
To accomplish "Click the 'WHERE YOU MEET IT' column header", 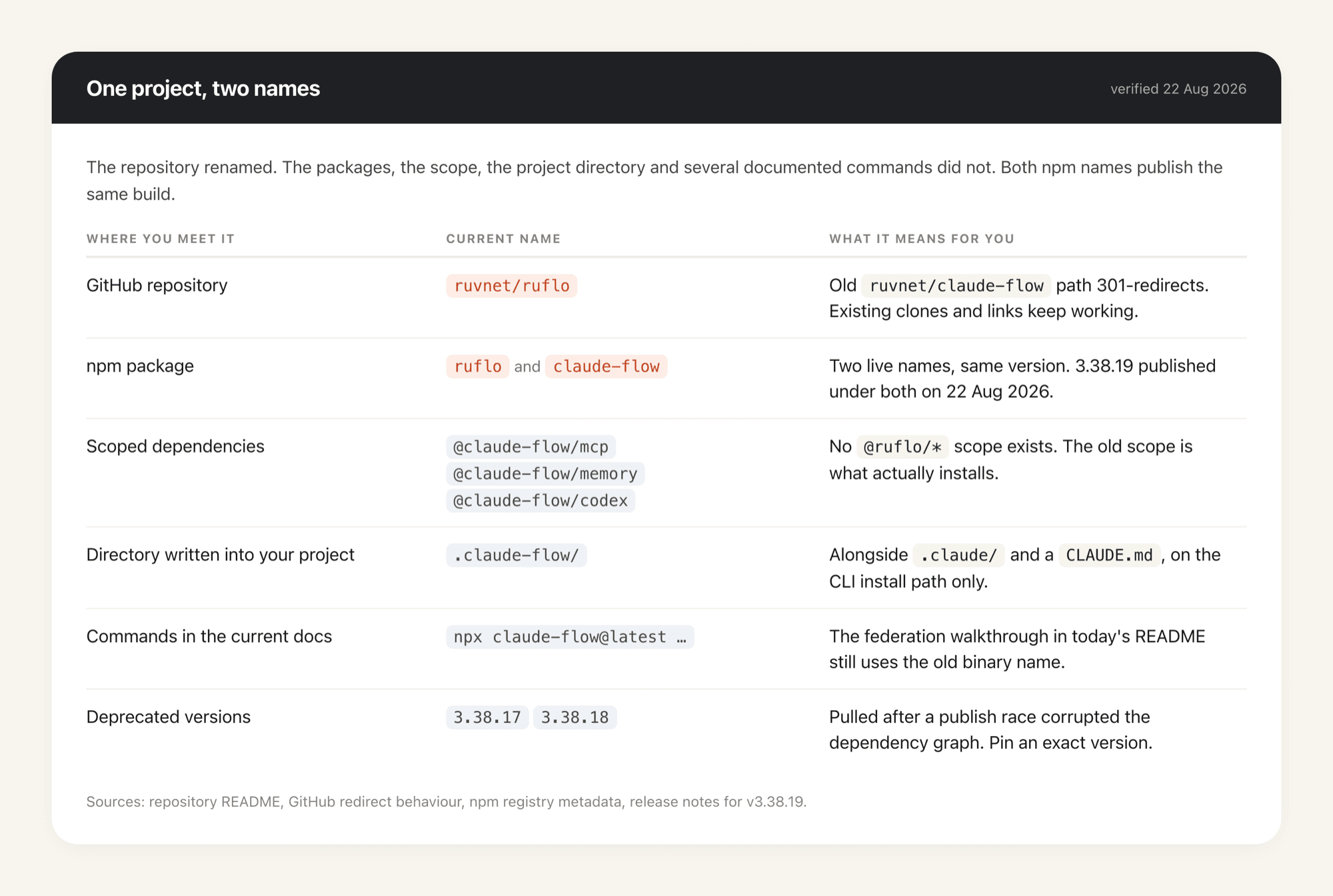I will point(161,238).
